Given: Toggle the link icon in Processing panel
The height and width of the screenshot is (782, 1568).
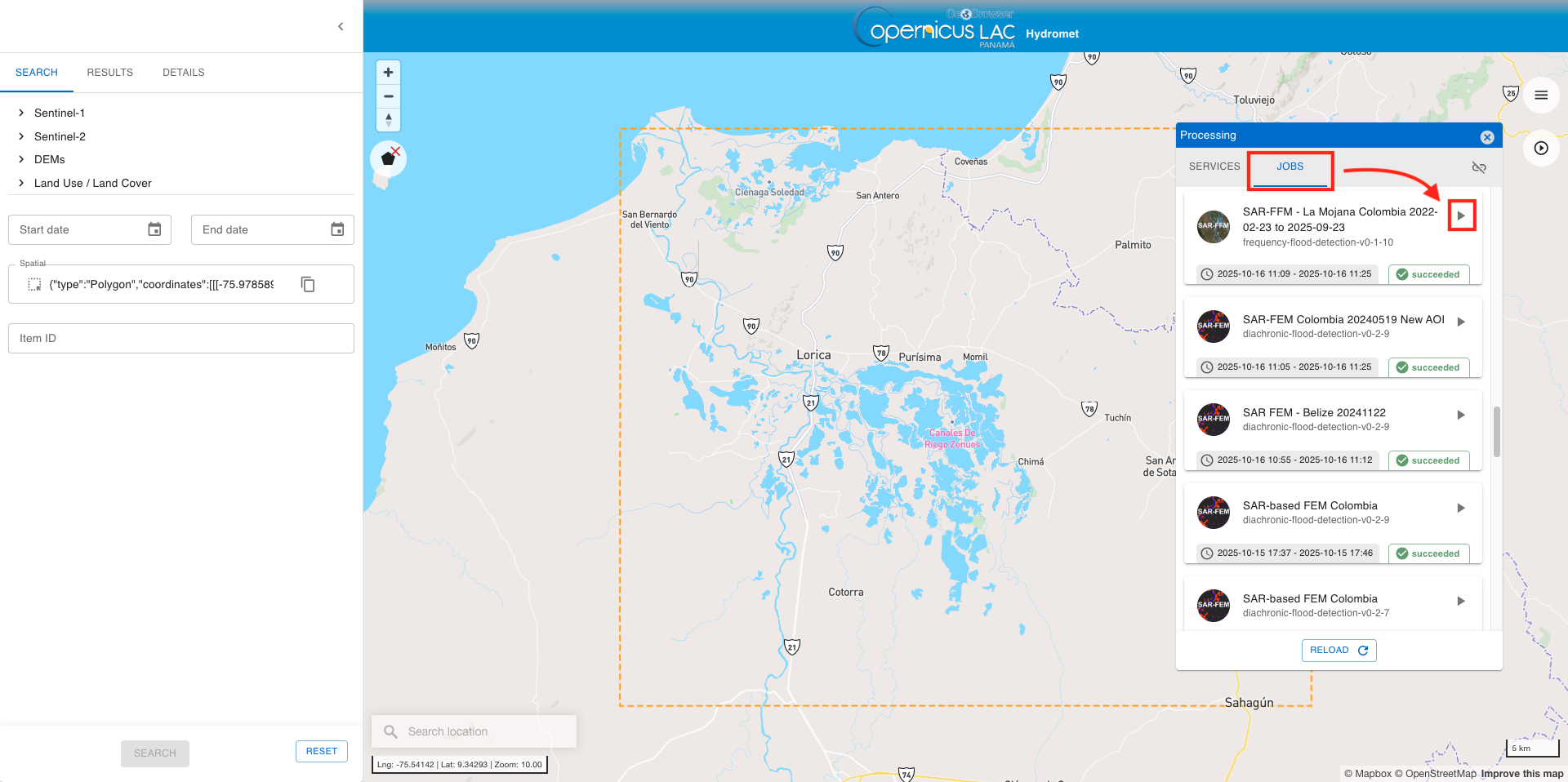Looking at the screenshot, I should click(x=1478, y=167).
